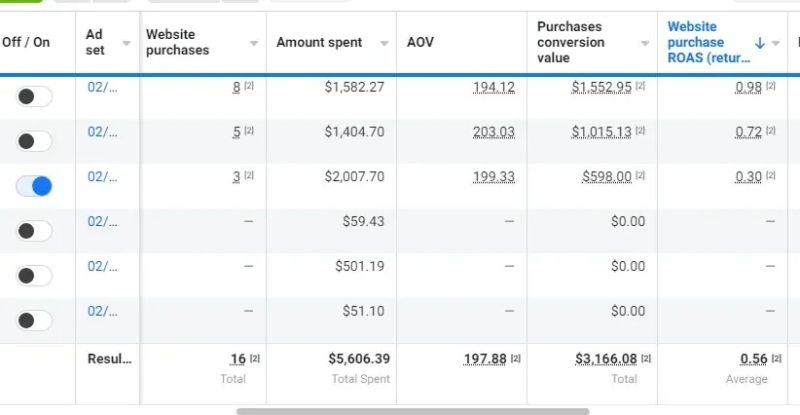Viewport: 800px width, 415px height.
Task: Open the ad set link in the $1,404.70 row
Action: tap(102, 132)
